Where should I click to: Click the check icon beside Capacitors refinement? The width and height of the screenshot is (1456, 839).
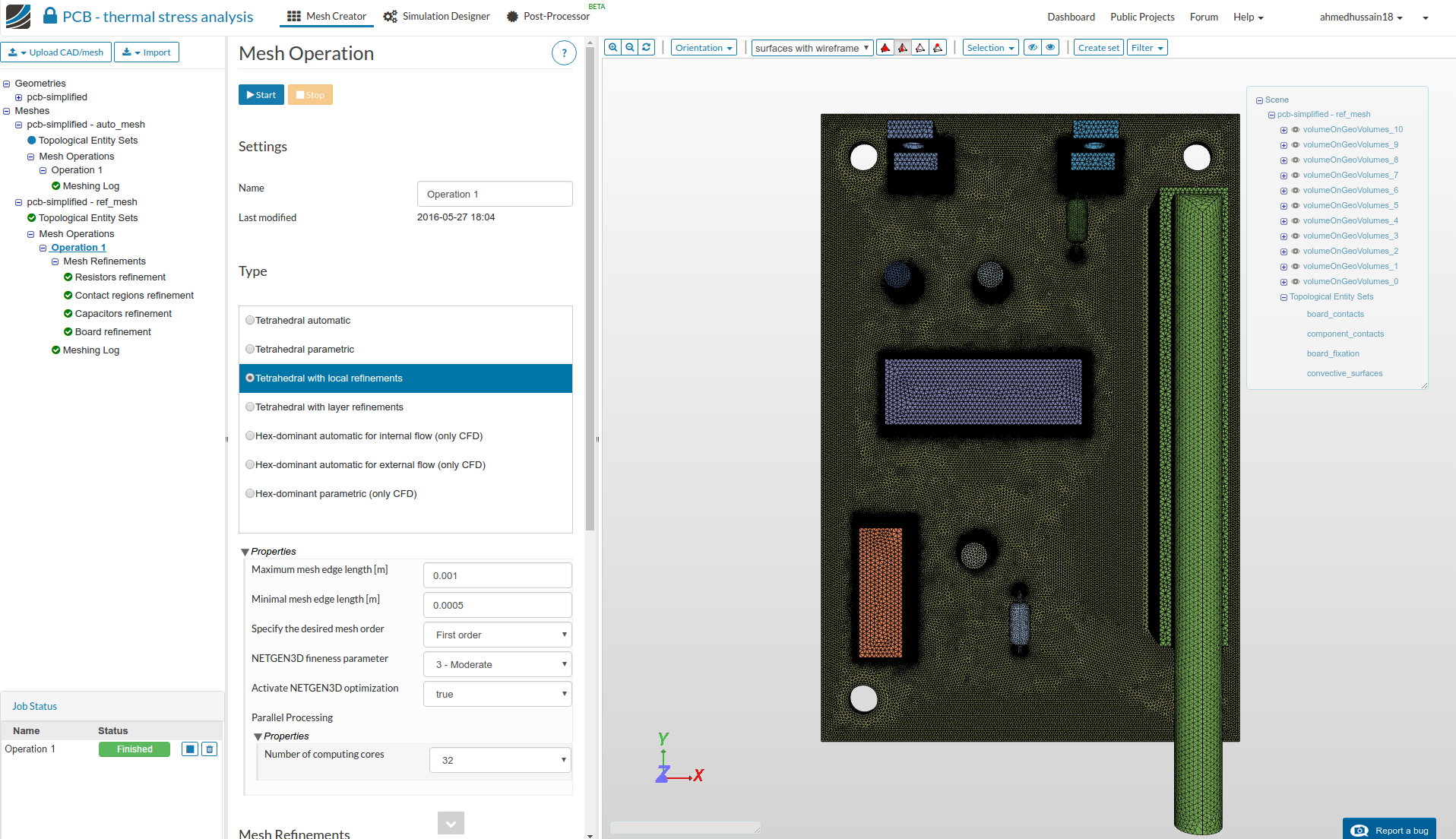pyautogui.click(x=68, y=314)
